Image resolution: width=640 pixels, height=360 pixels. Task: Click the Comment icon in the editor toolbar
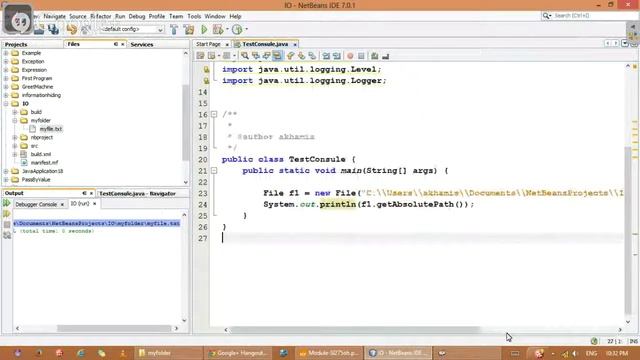(374, 56)
